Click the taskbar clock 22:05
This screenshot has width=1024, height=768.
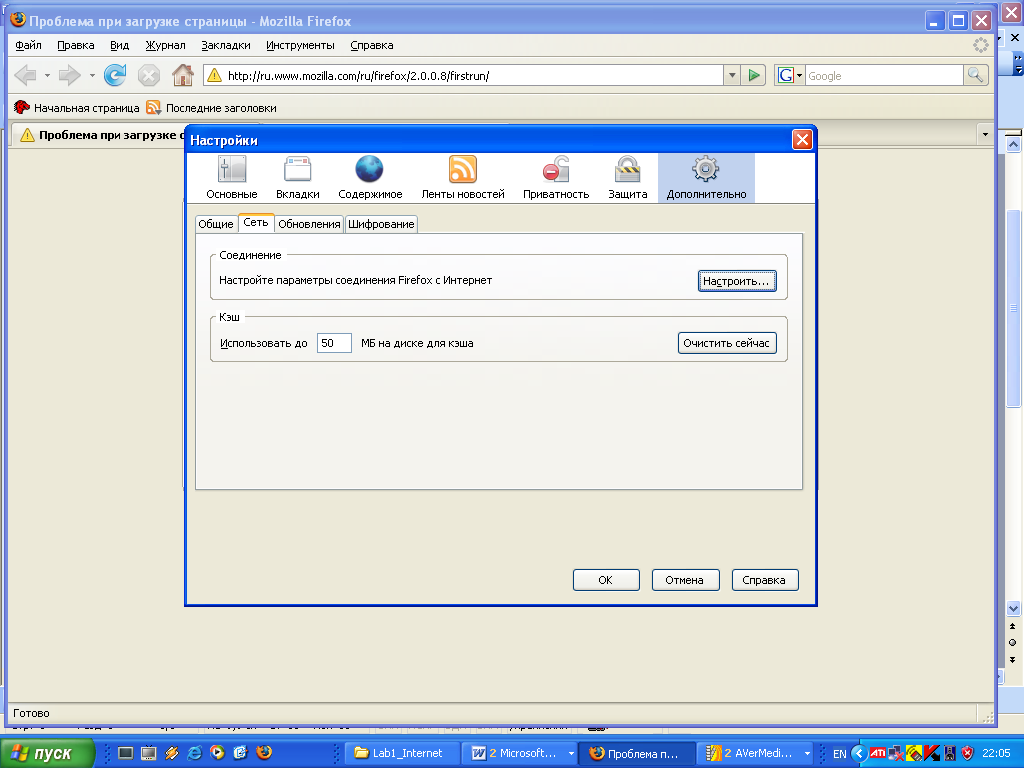pyautogui.click(x=997, y=753)
